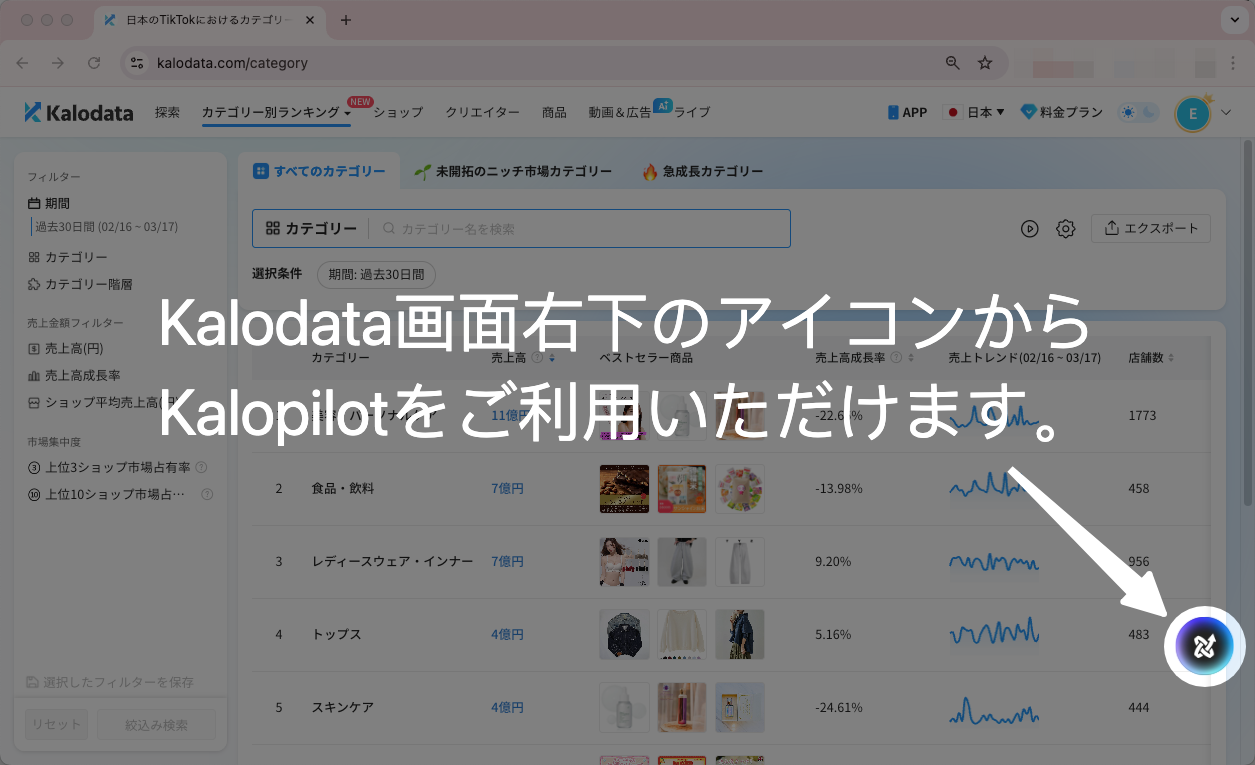Screen dimensions: 1255x765
Task: Expand 上位10ショップ市場占有率 filter
Action: coord(107,494)
